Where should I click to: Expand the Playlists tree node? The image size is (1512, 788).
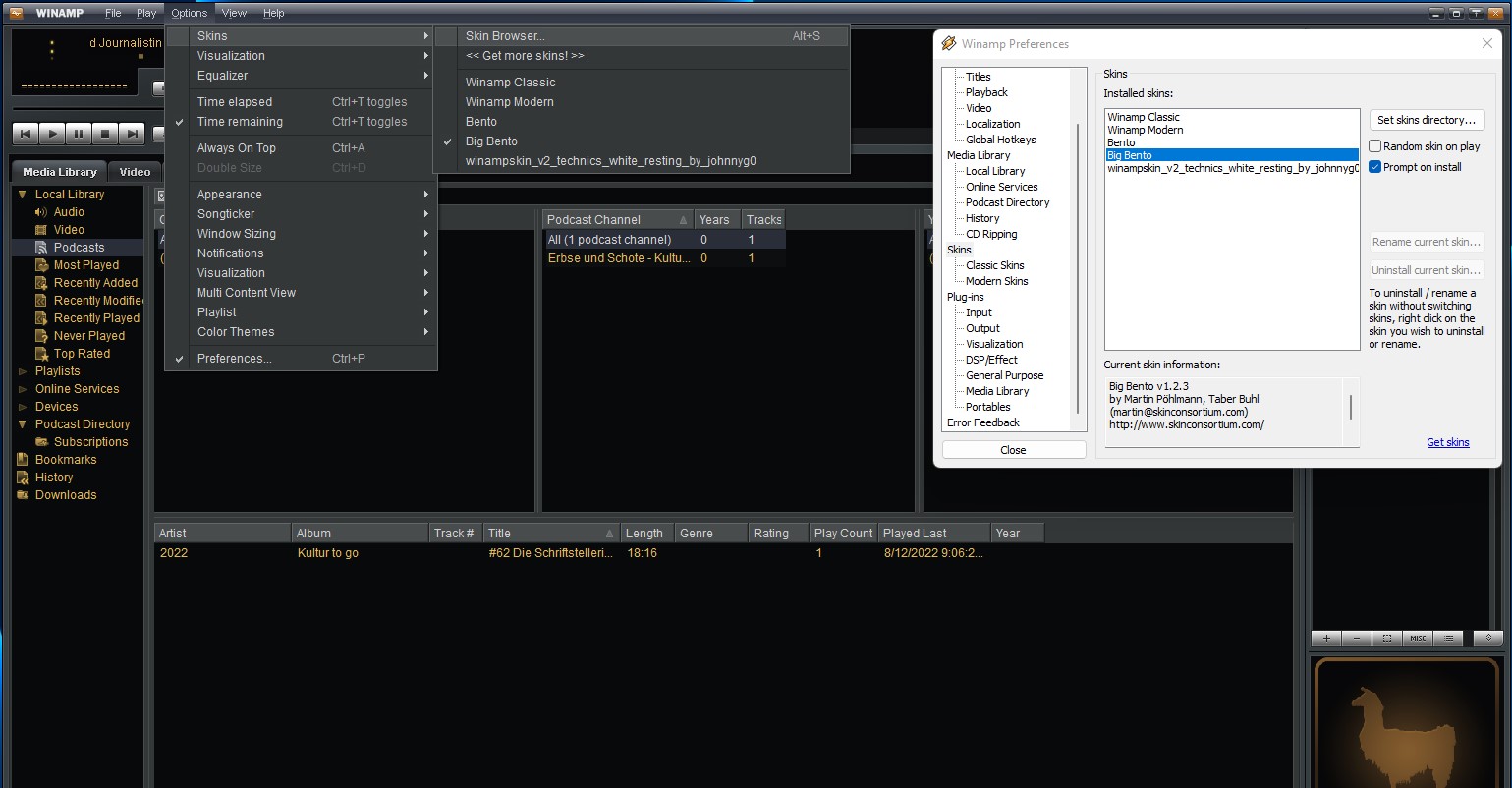pos(23,371)
